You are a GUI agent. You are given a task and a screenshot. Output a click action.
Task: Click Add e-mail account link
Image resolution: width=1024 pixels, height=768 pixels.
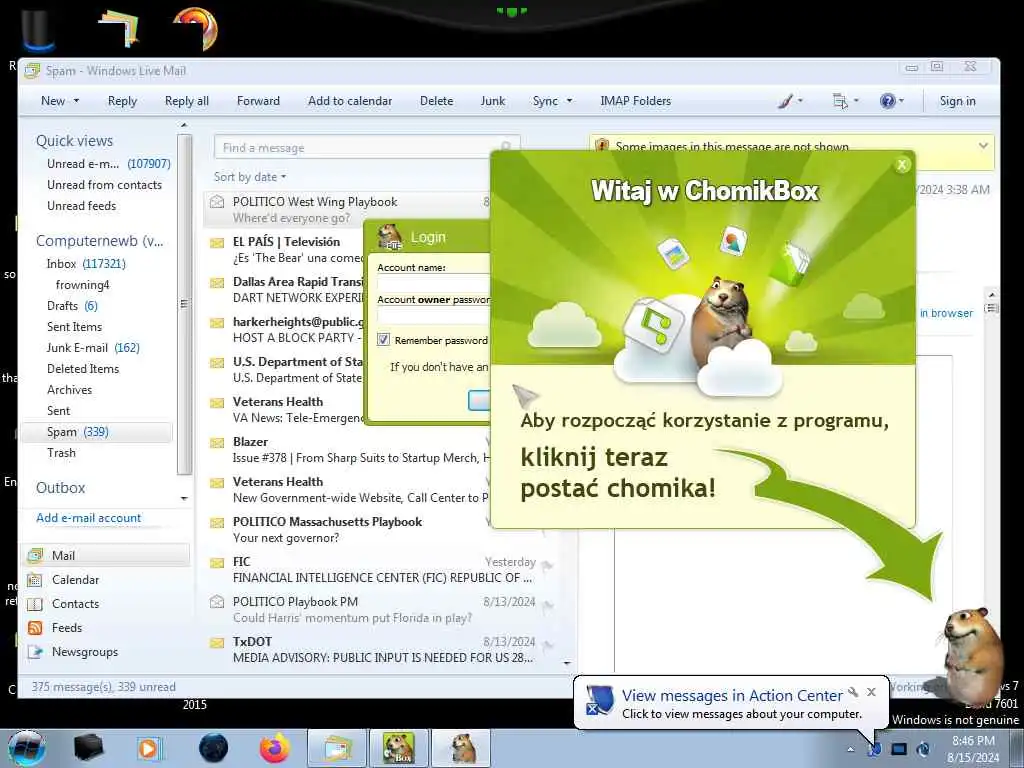point(88,518)
